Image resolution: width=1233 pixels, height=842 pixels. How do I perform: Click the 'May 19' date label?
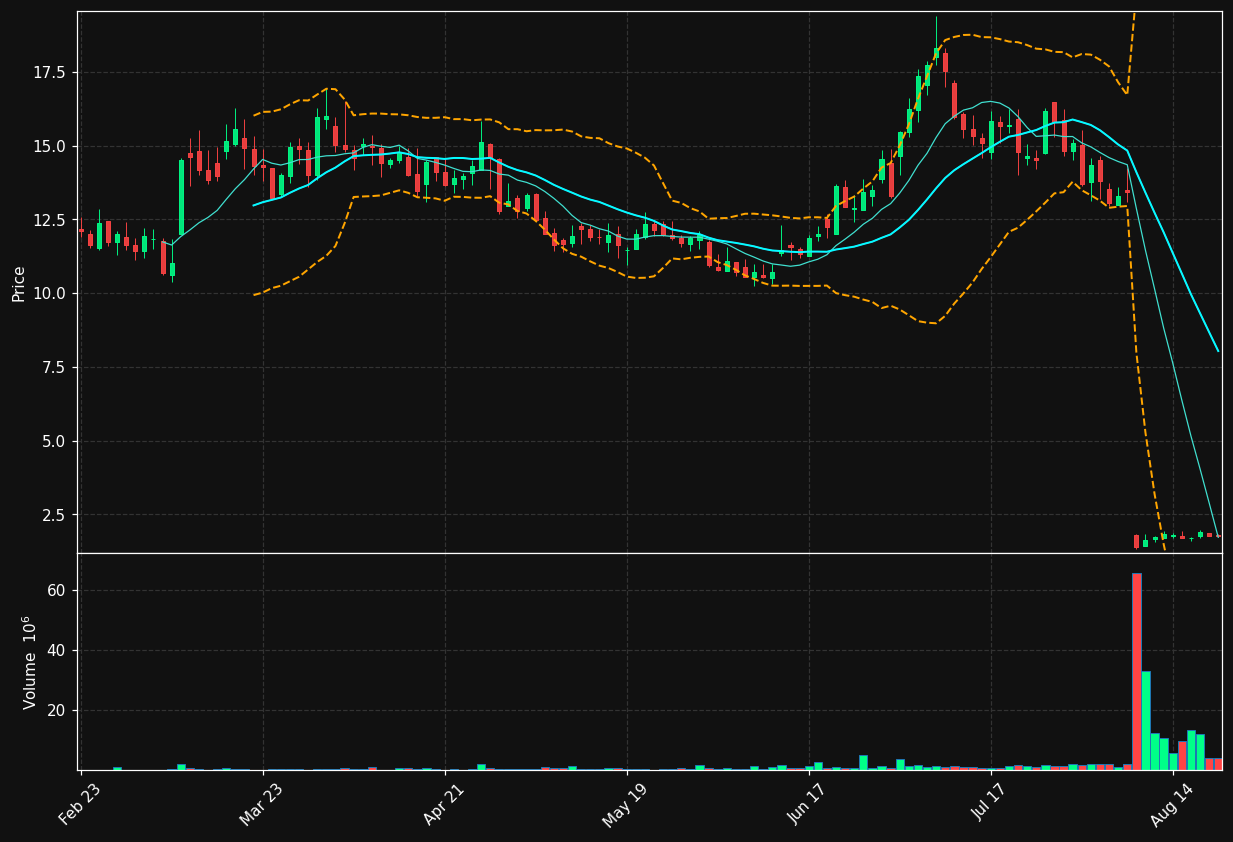tap(626, 804)
